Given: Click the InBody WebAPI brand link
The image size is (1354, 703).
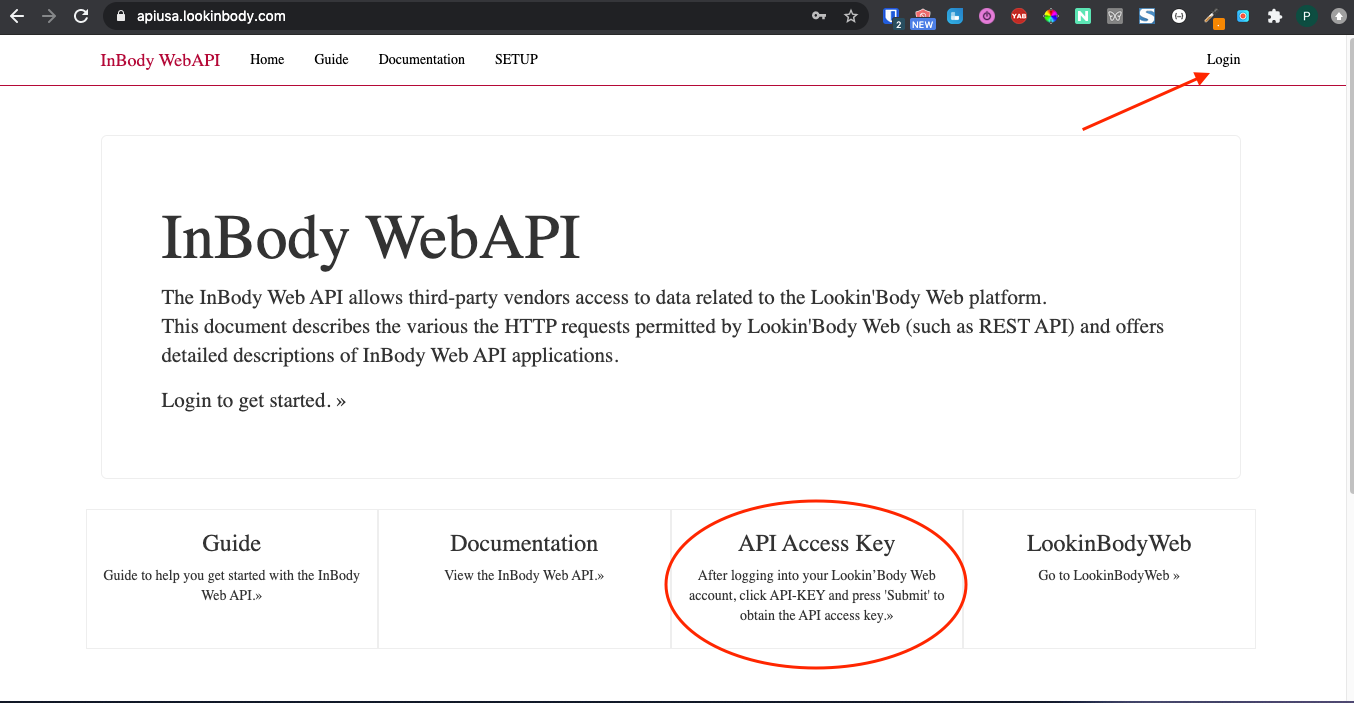Looking at the screenshot, I should pyautogui.click(x=160, y=60).
